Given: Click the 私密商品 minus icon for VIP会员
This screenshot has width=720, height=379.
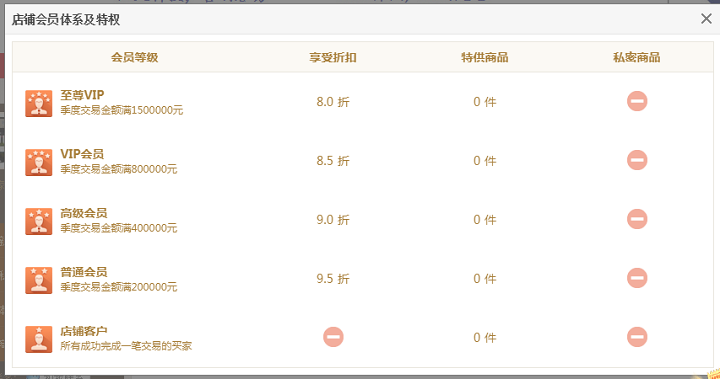Looking at the screenshot, I should (x=637, y=160).
